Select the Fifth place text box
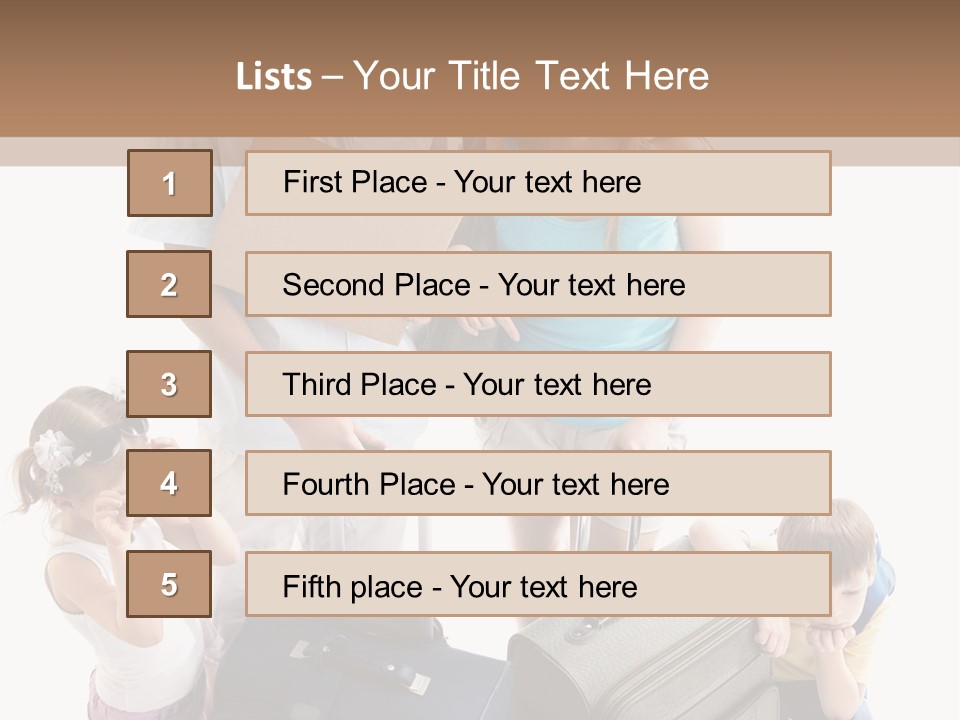This screenshot has height=720, width=960. click(x=538, y=584)
